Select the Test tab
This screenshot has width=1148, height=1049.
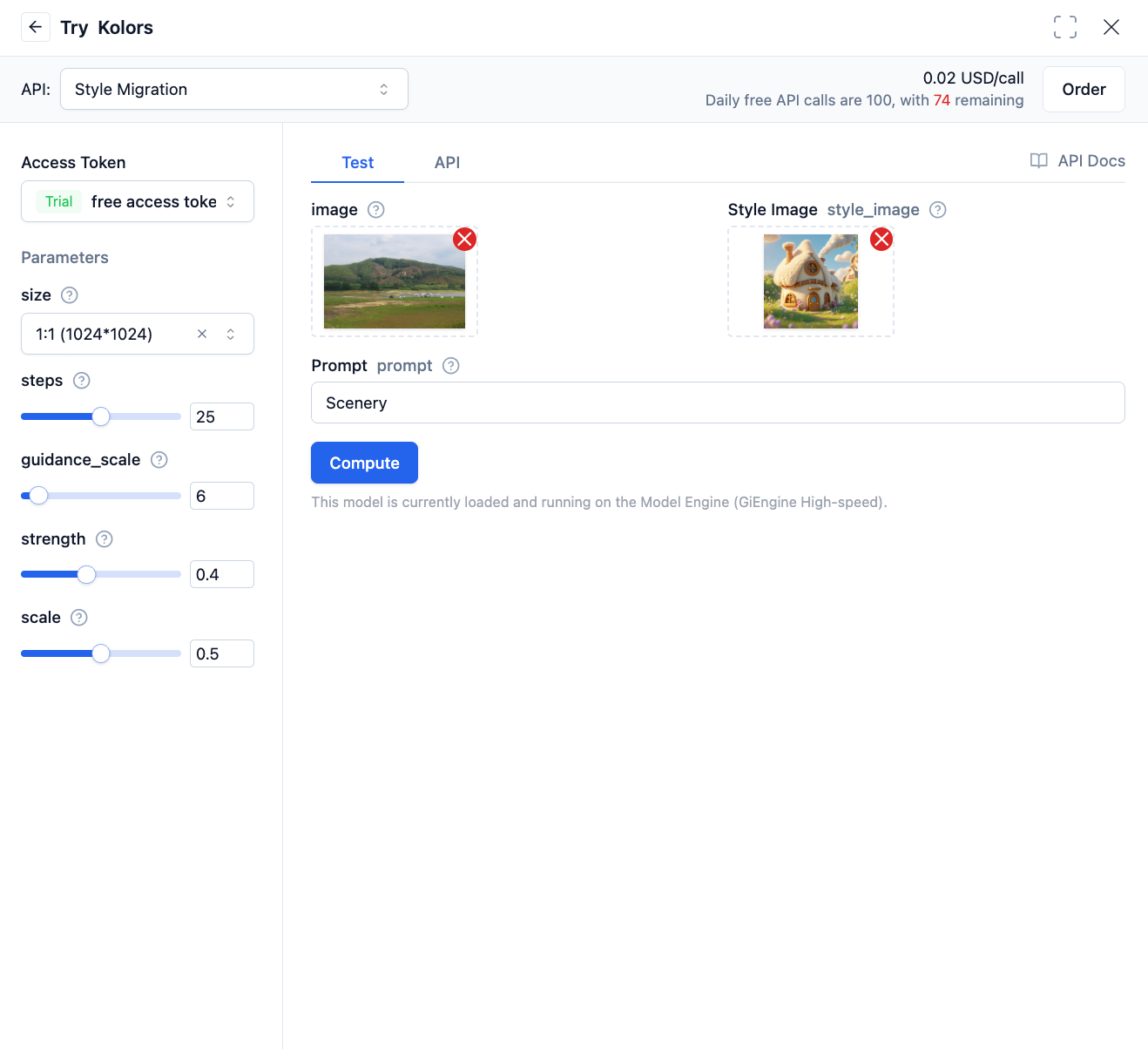[x=357, y=163]
